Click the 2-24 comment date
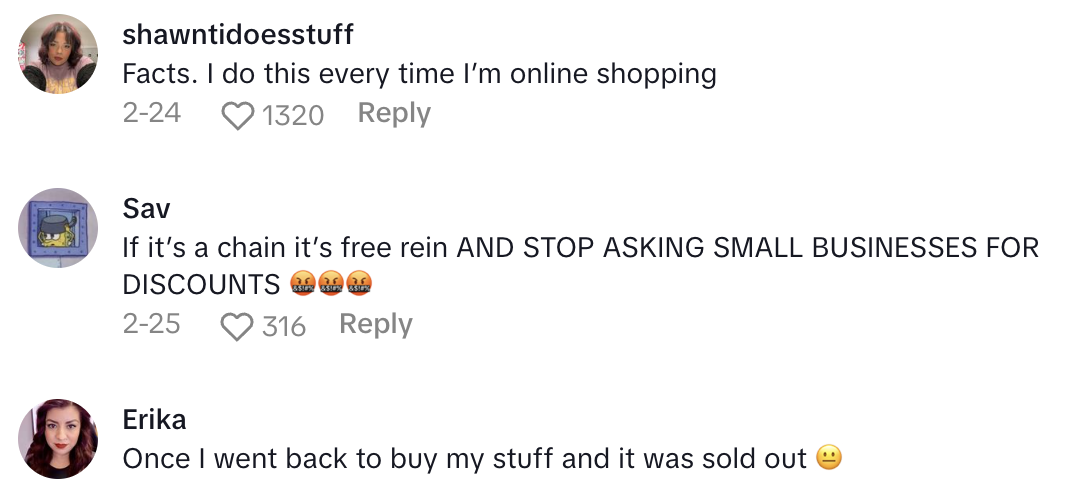The width and height of the screenshot is (1088, 480). coord(152,114)
